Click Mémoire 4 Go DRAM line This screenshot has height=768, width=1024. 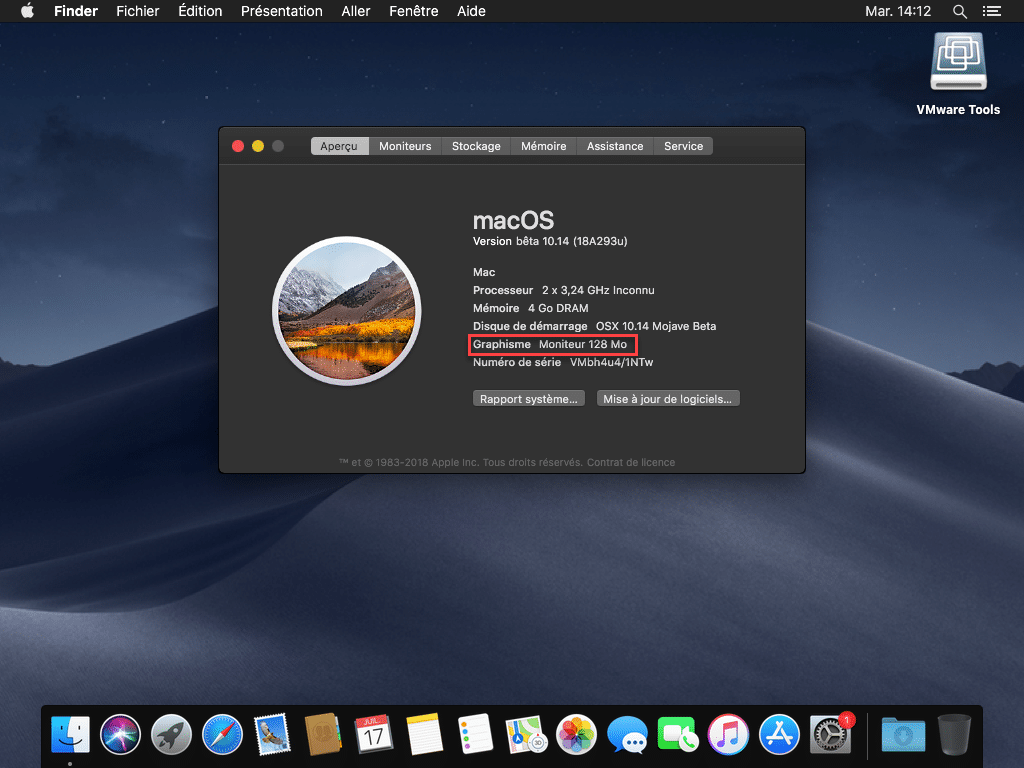[x=530, y=308]
